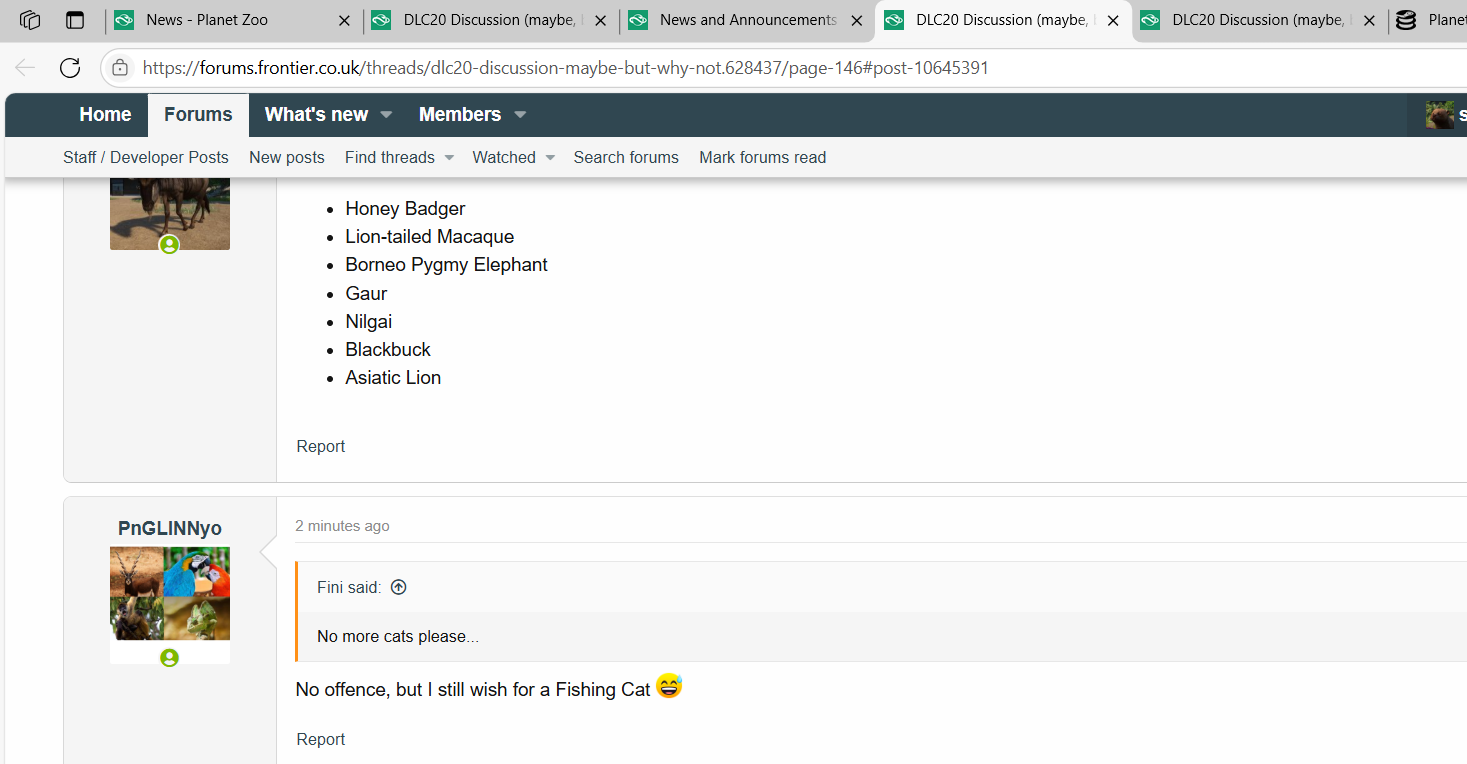
Task: Switch to the 'News - Planet Zoo' tab
Action: pos(233,20)
